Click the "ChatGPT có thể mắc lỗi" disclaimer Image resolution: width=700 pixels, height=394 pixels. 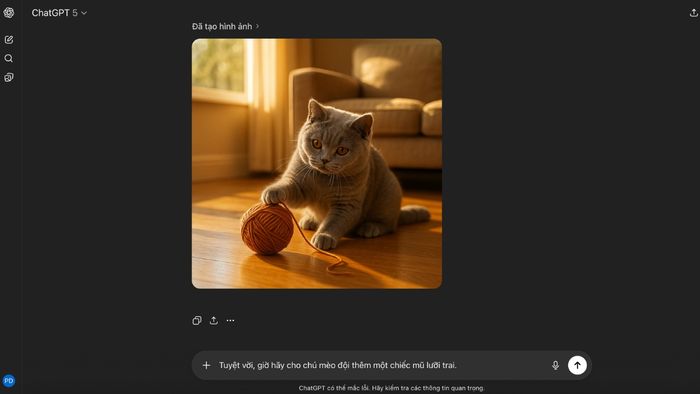pyautogui.click(x=392, y=388)
